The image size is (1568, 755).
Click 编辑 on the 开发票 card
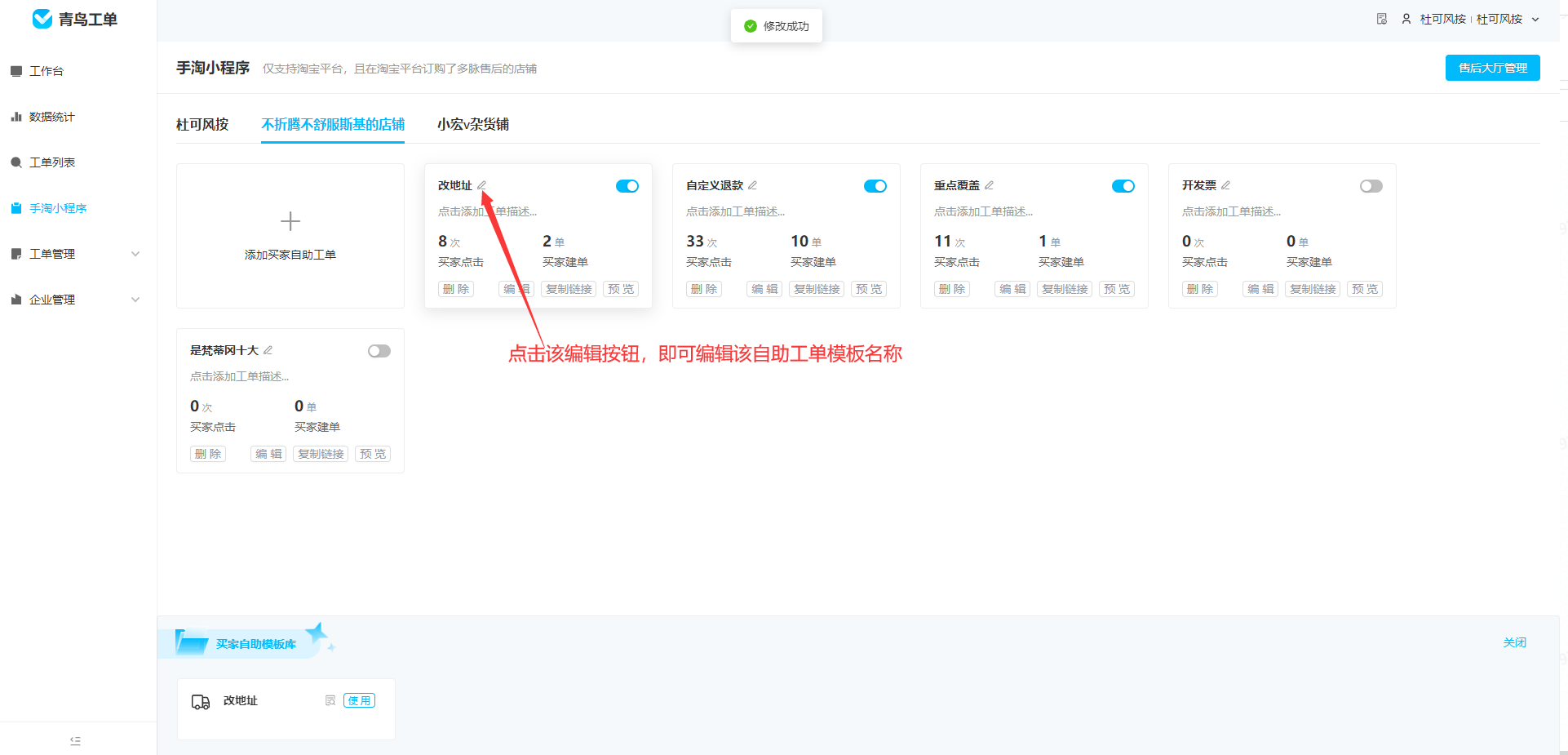[x=1260, y=289]
